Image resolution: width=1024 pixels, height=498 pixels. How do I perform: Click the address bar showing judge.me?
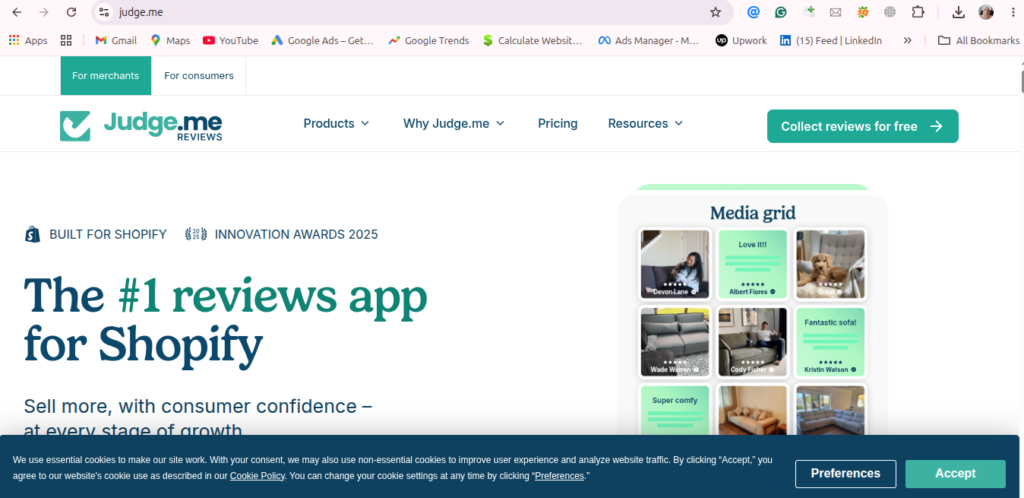(410, 12)
